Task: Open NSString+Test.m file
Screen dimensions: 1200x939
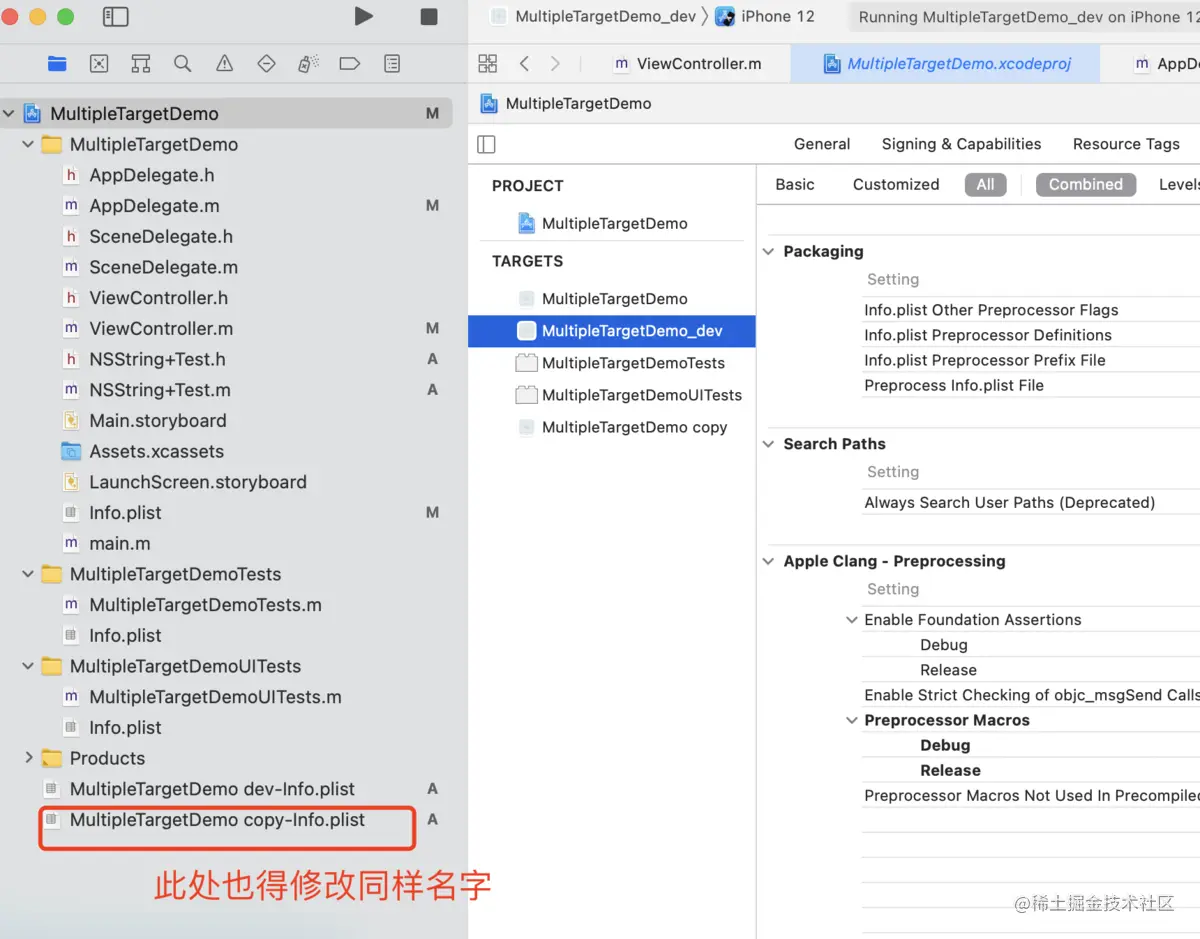Action: point(160,390)
